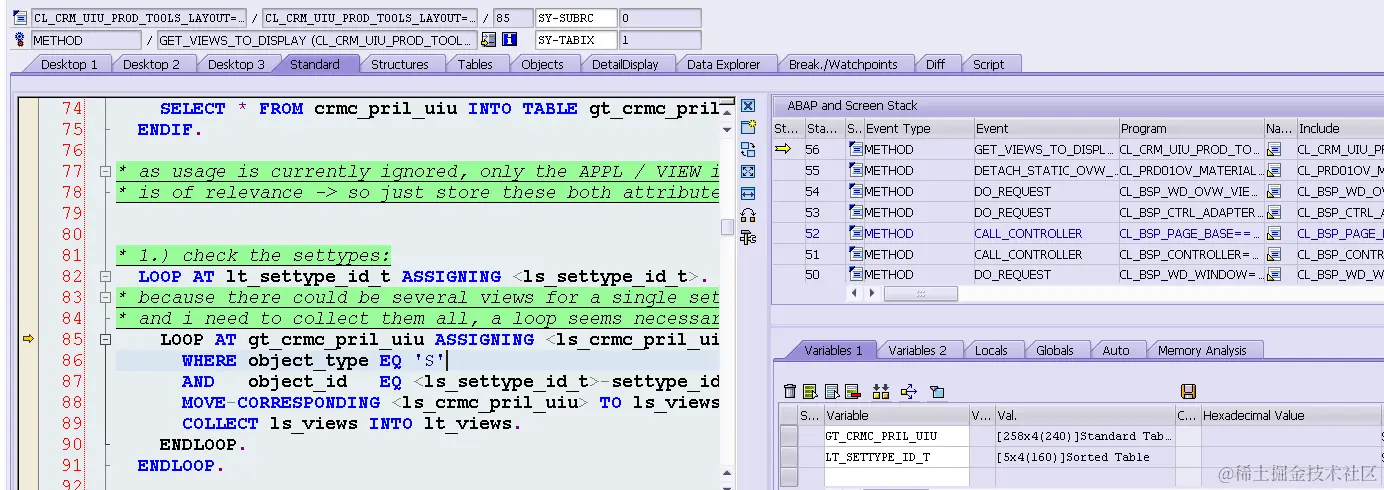Click the gear icon next to METHOD field
Screen dimensions: 1384x490
coord(20,40)
